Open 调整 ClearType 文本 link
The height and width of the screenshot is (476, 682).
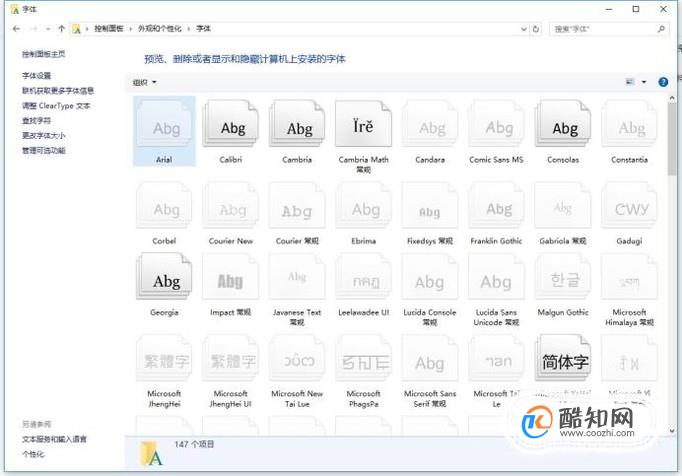coord(56,106)
